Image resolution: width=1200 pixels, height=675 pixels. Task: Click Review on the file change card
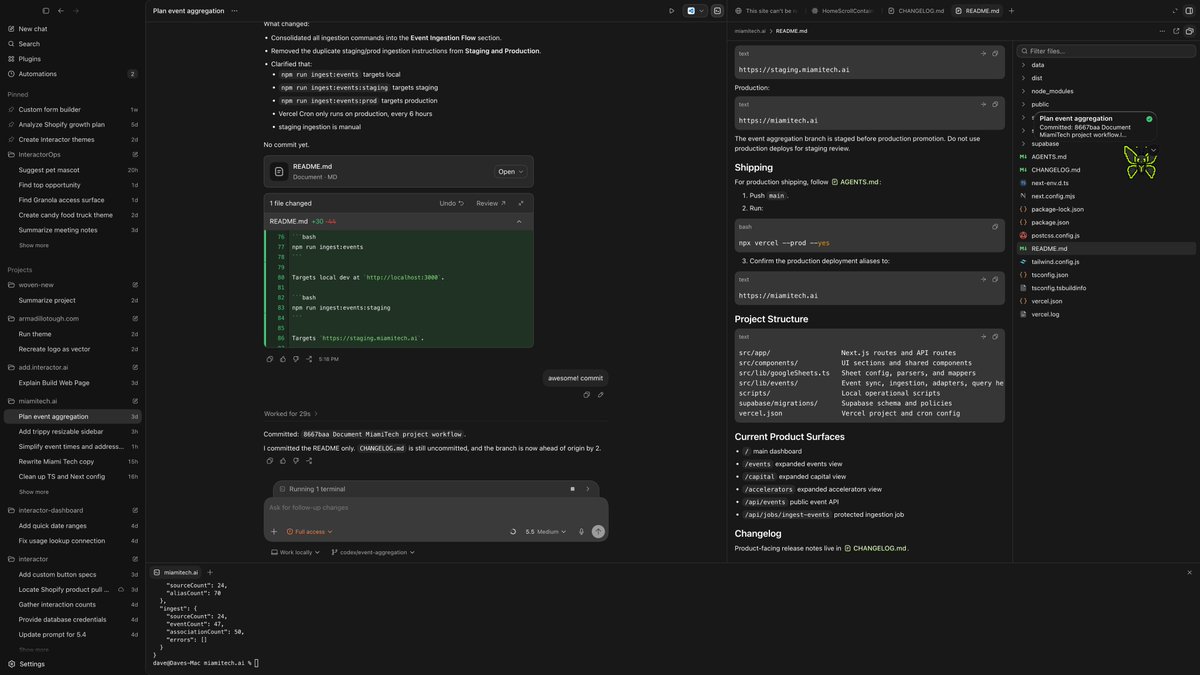(x=491, y=203)
